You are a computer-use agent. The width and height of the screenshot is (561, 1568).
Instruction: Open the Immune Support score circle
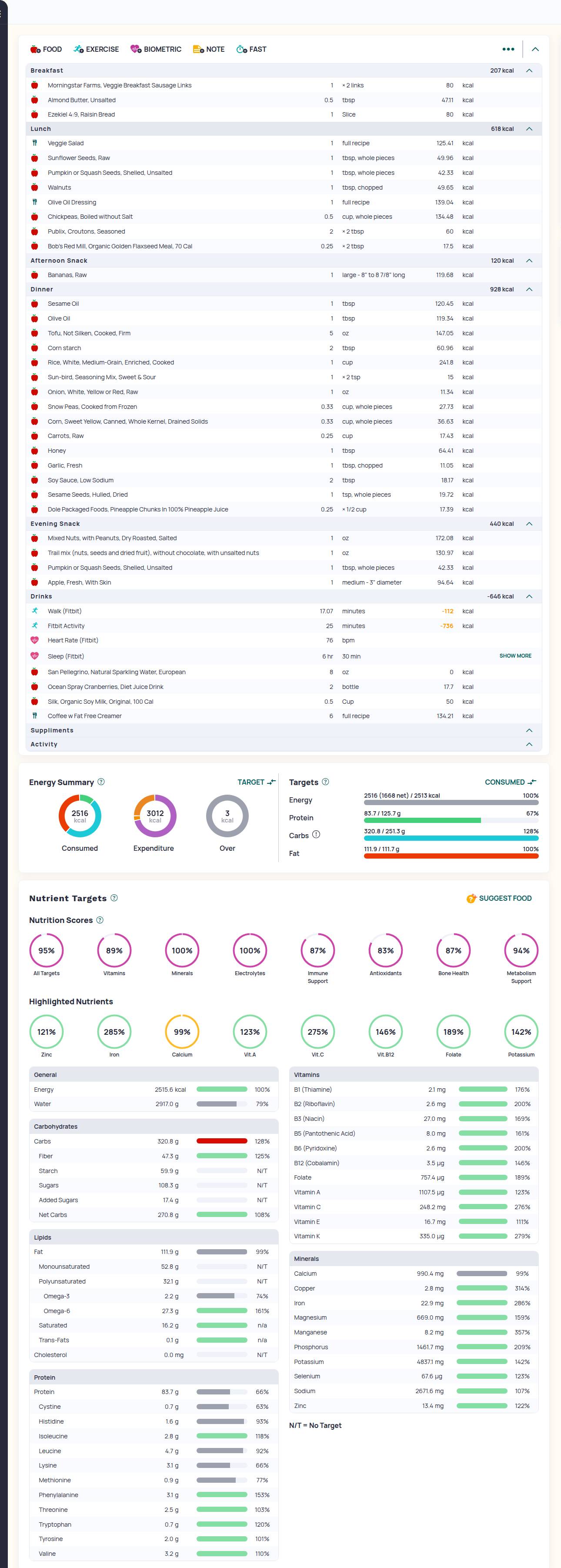click(317, 950)
